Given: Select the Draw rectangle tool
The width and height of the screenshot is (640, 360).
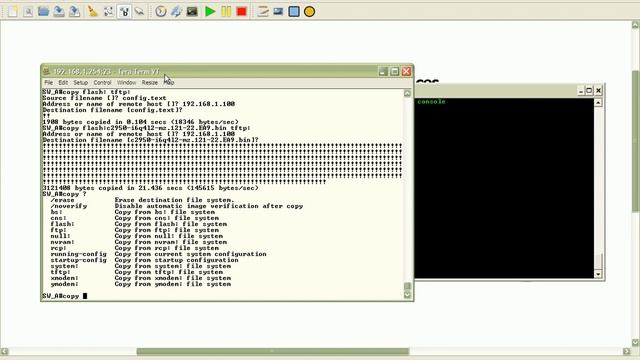Looking at the screenshot, I should tap(294, 11).
